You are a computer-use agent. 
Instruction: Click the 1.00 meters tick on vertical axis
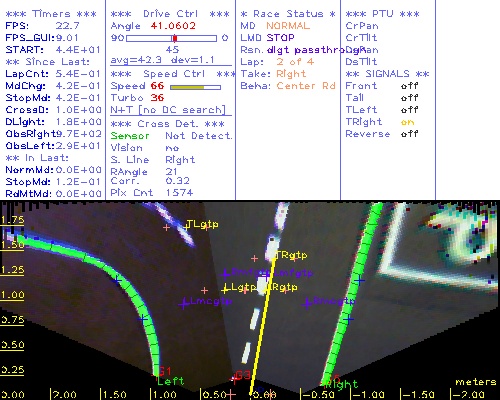click(x=12, y=295)
